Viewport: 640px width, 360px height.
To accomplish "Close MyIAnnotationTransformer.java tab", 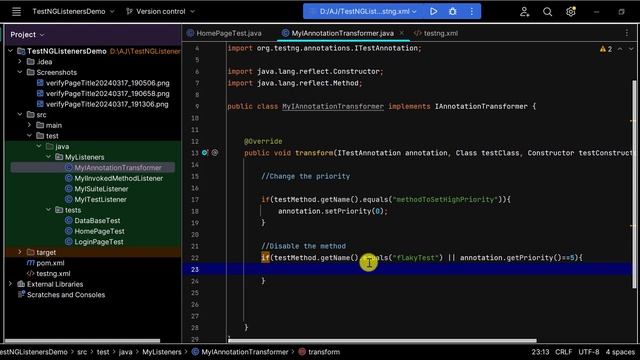I will (x=402, y=33).
